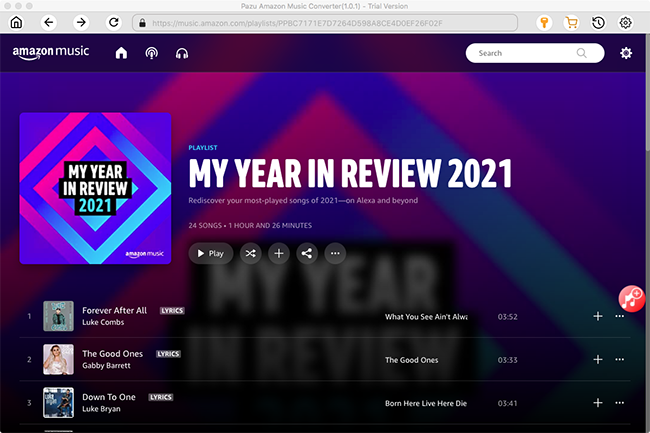Open song title Down To One
Screen dimensions: 650x433
click(109, 397)
